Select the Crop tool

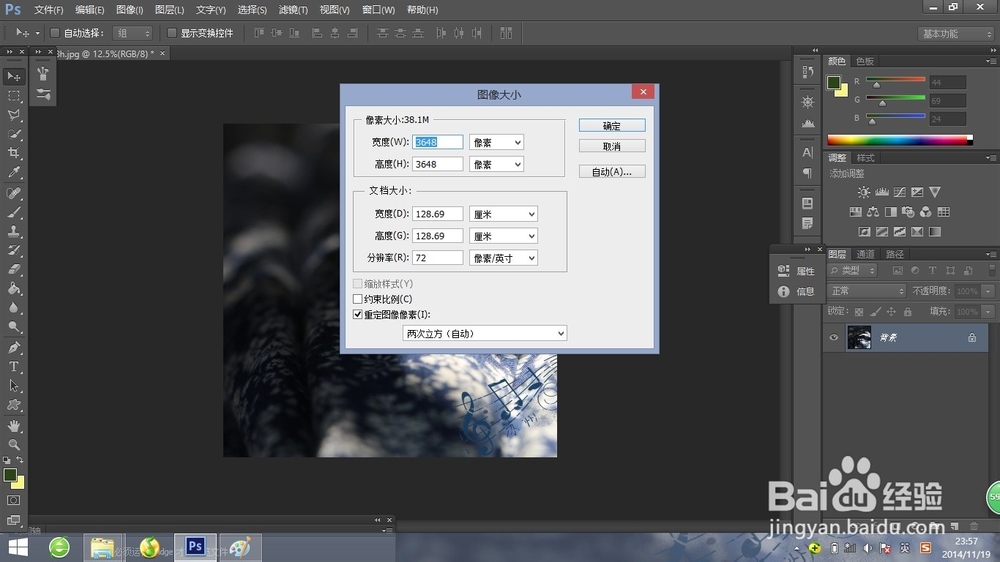(13, 153)
